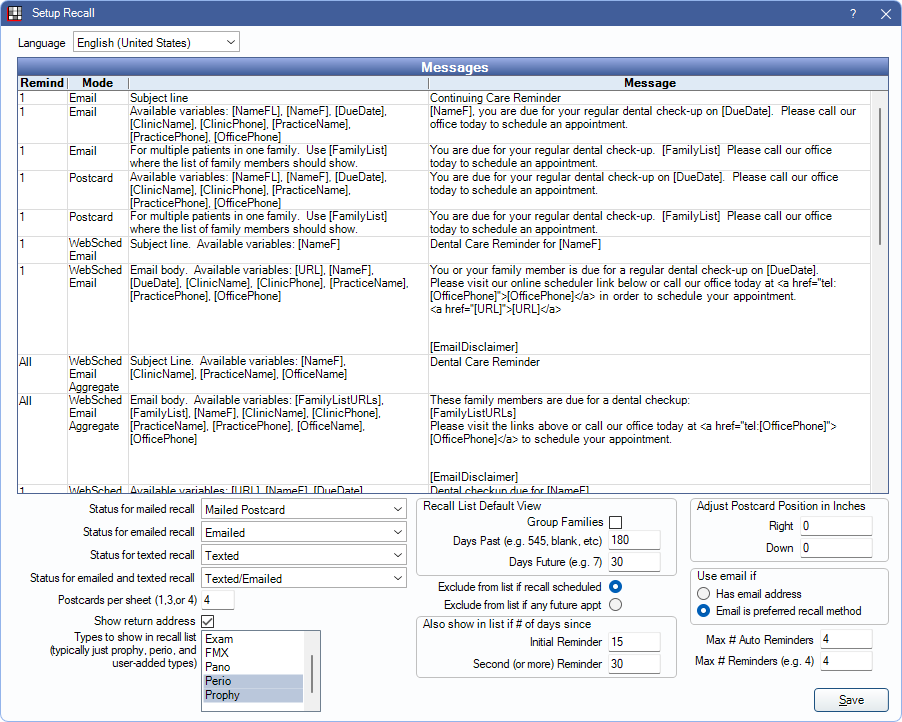Screen dimensions: 902x722
Task: Open Status for emailed recall dropdown
Action: (x=303, y=533)
